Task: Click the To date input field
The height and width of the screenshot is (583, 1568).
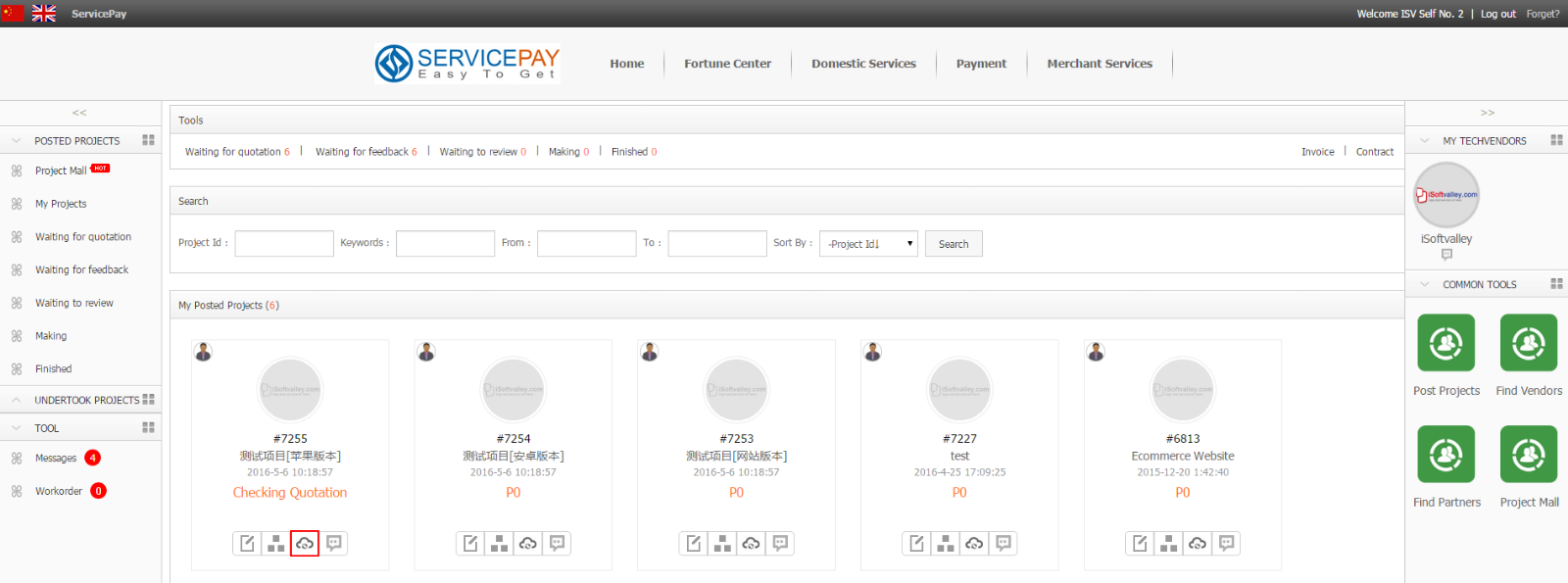Action: click(x=717, y=244)
